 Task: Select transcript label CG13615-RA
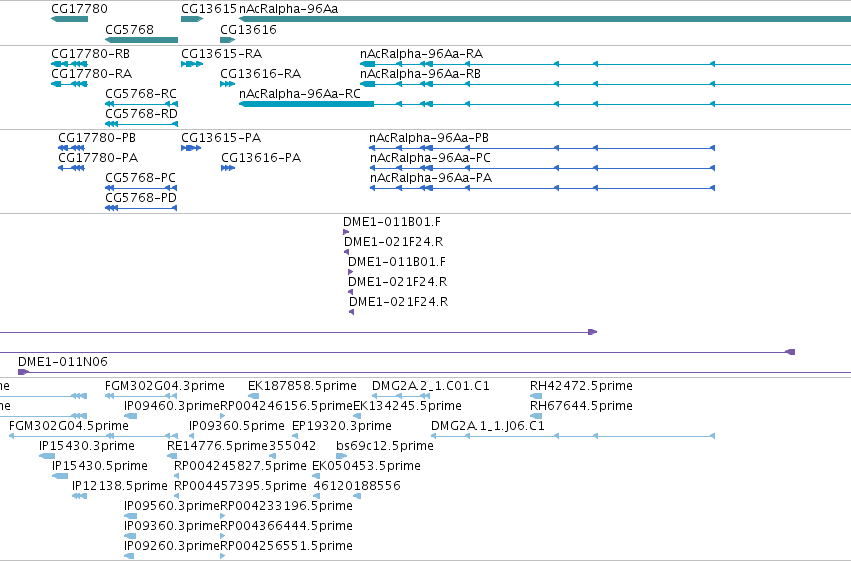tap(221, 54)
